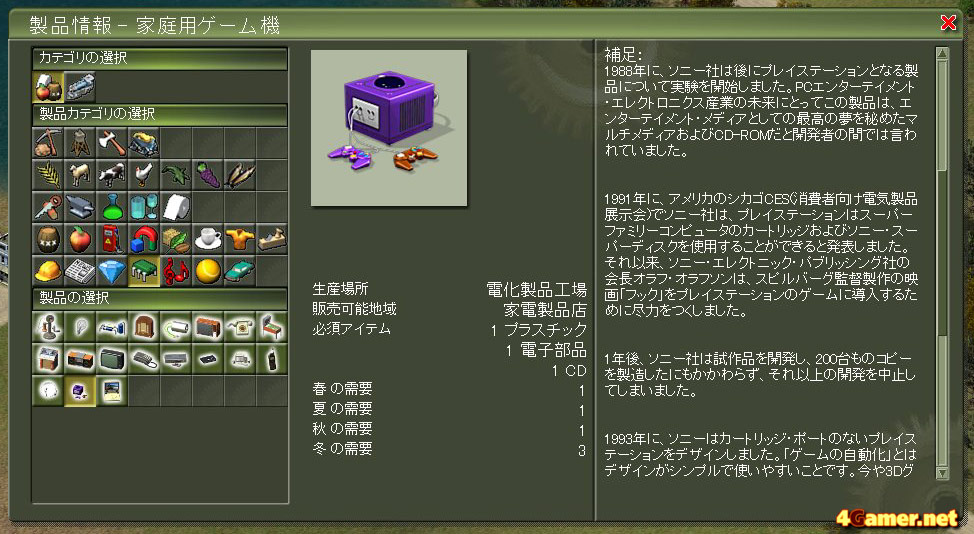This screenshot has height=534, width=974.
Task: Close the product information window
Action: point(948,23)
